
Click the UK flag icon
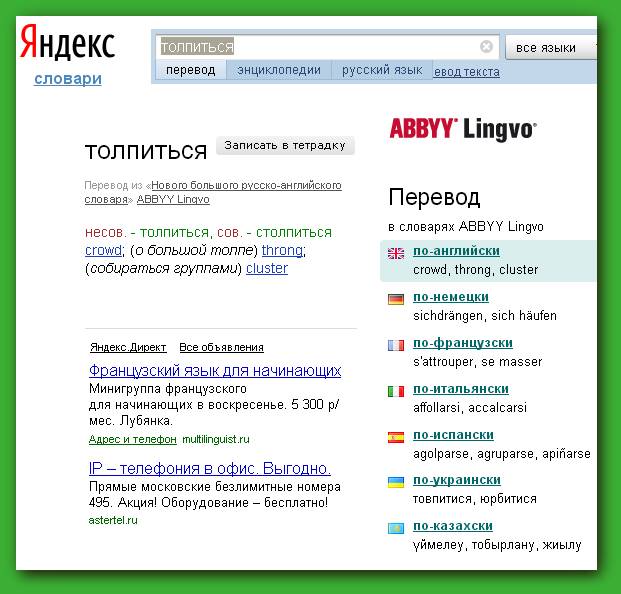click(396, 253)
